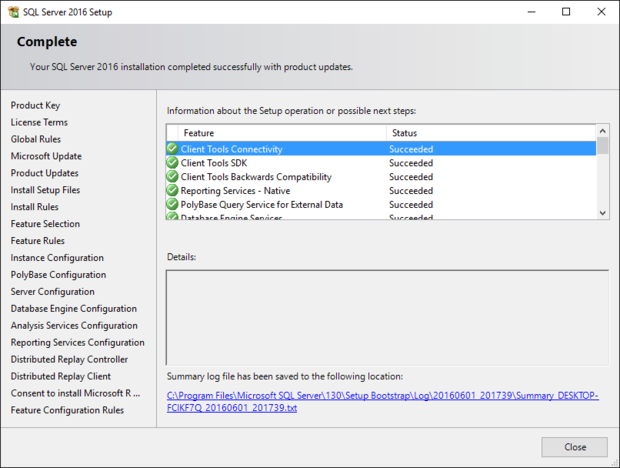Click the feature list scrollbar thumb

tap(603, 145)
